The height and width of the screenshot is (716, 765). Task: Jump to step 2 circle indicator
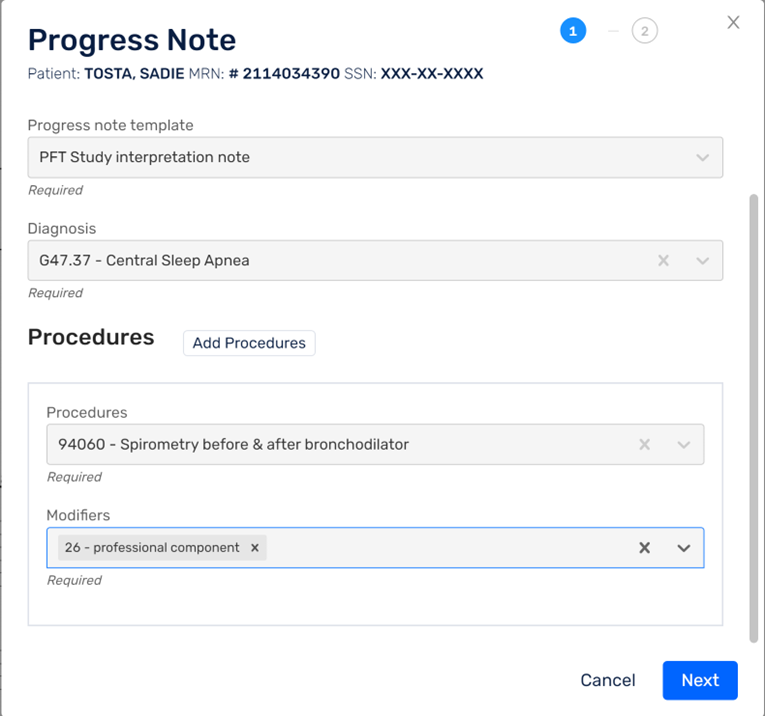(644, 31)
